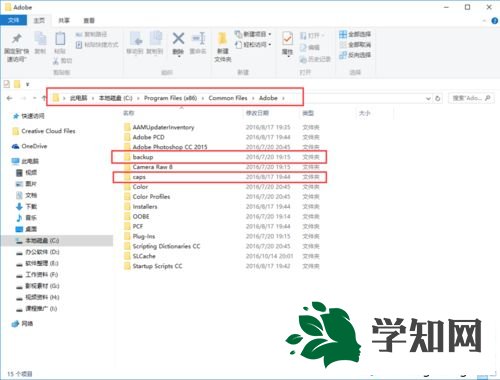Image resolution: width=500 pixels, height=380 pixels.
Task: Expand the Quick Access Toolbar customize arrow
Action: pos(27,84)
